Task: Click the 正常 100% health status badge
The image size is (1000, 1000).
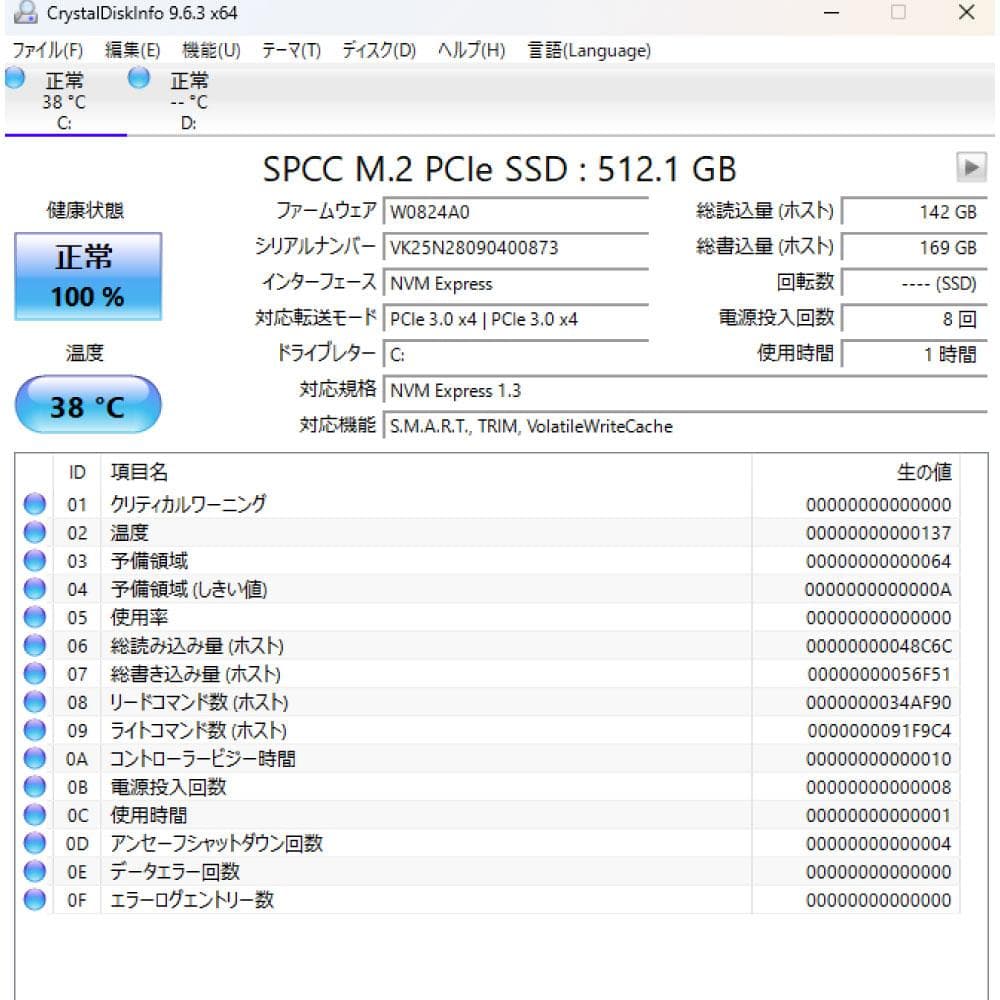Action: [x=87, y=275]
